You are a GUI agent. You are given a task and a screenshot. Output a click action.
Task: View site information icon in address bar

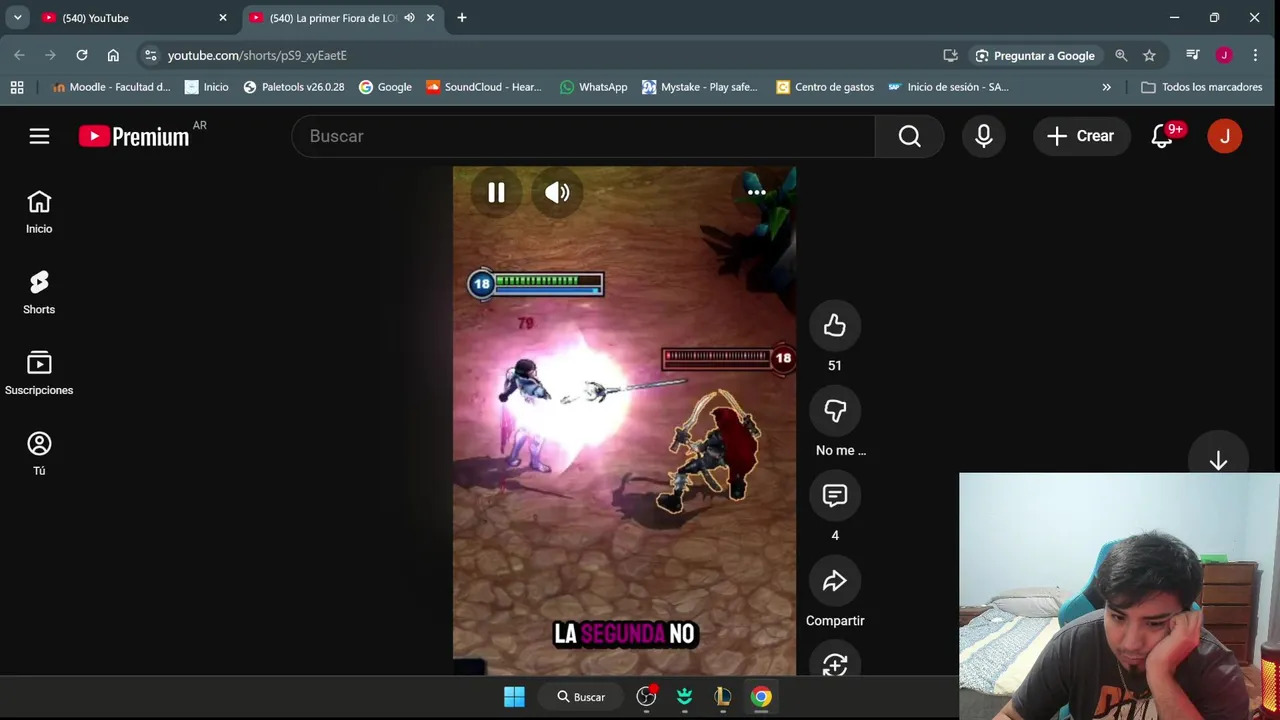click(151, 56)
